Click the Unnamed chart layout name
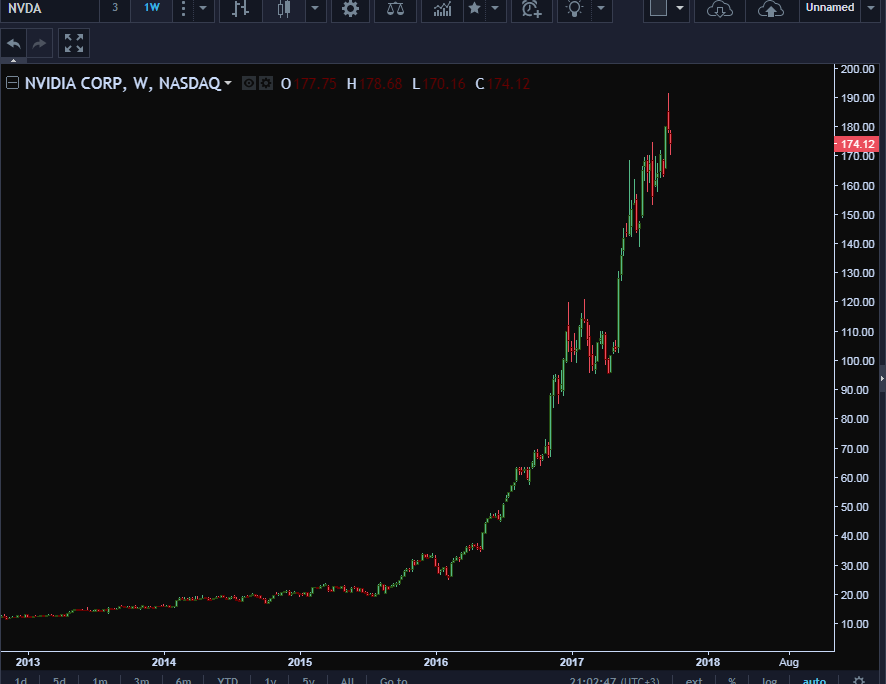Screen dimensions: 886x684 [x=830, y=8]
